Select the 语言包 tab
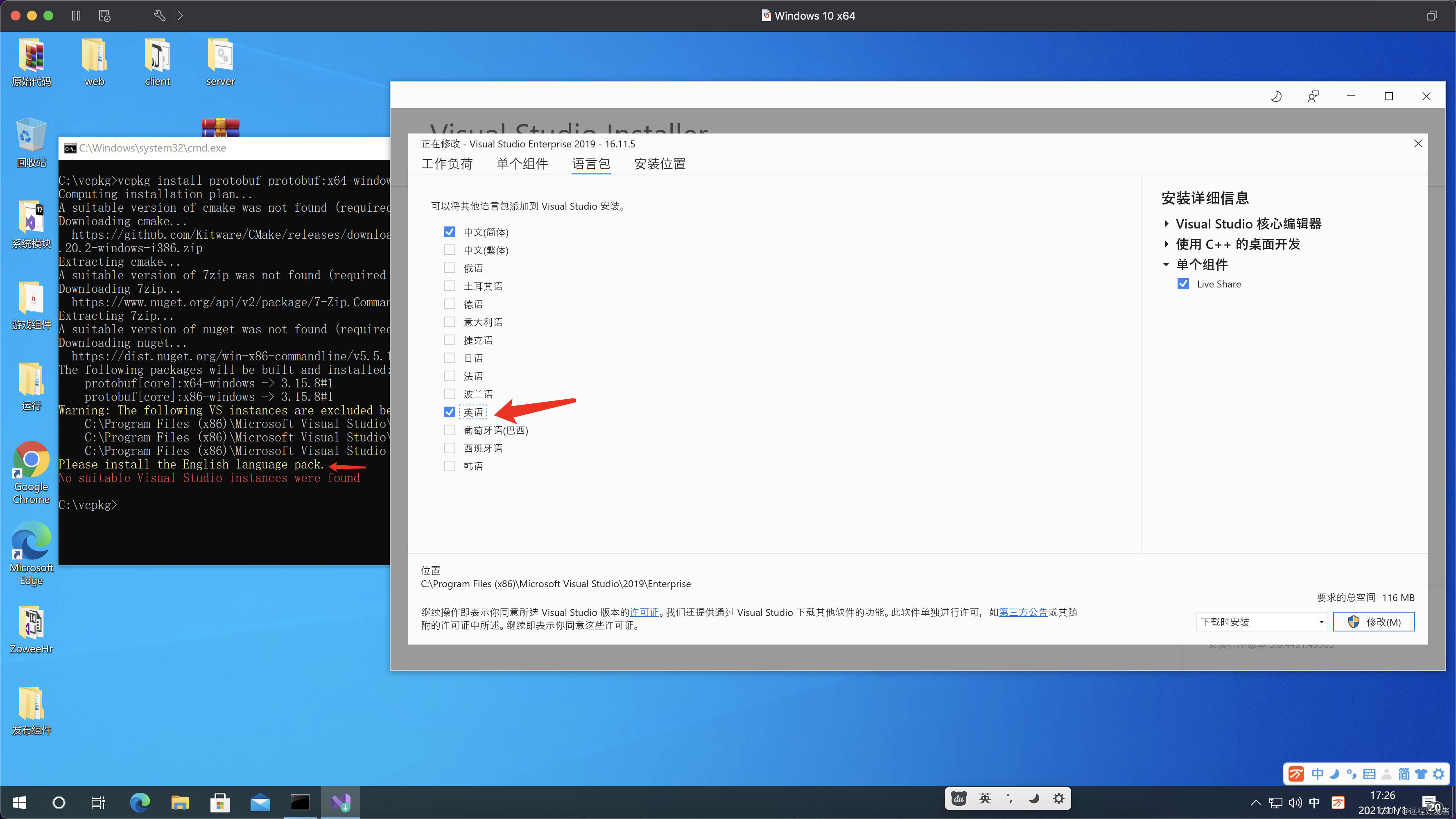1456x819 pixels. [x=591, y=164]
